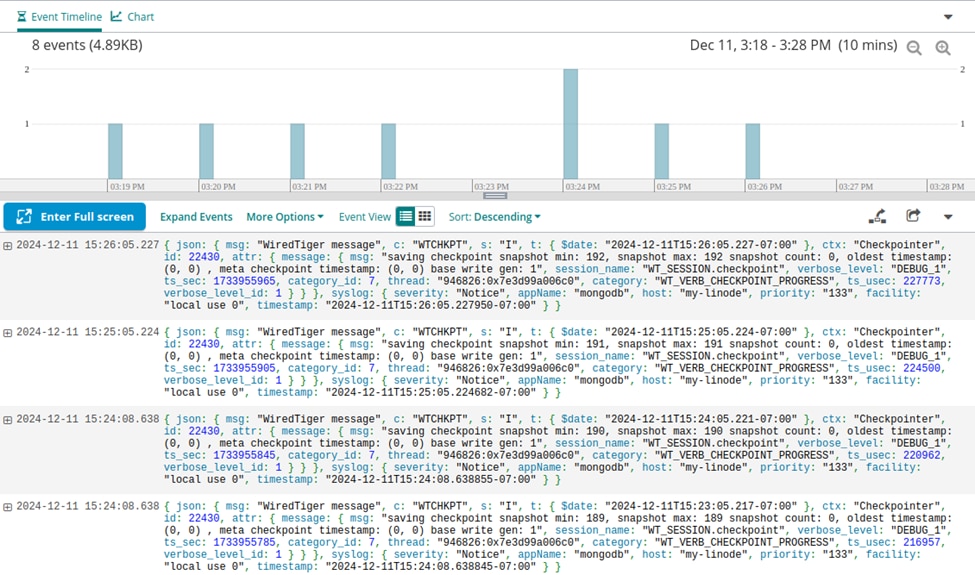Click the 03:24 PM bar with two events
The width and height of the screenshot is (975, 575).
[570, 124]
